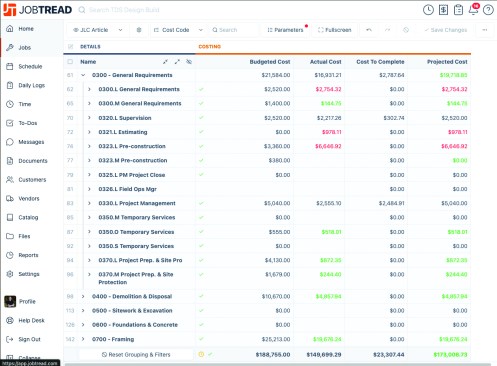Toggle the Details section checkbox icon
497x366 pixels.
[70, 47]
